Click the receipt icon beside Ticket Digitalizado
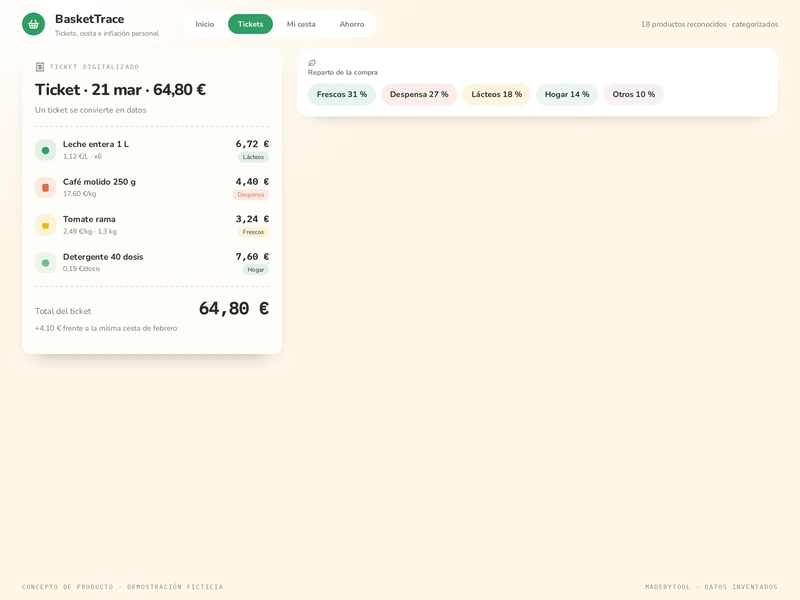The width and height of the screenshot is (800, 600). [40, 67]
